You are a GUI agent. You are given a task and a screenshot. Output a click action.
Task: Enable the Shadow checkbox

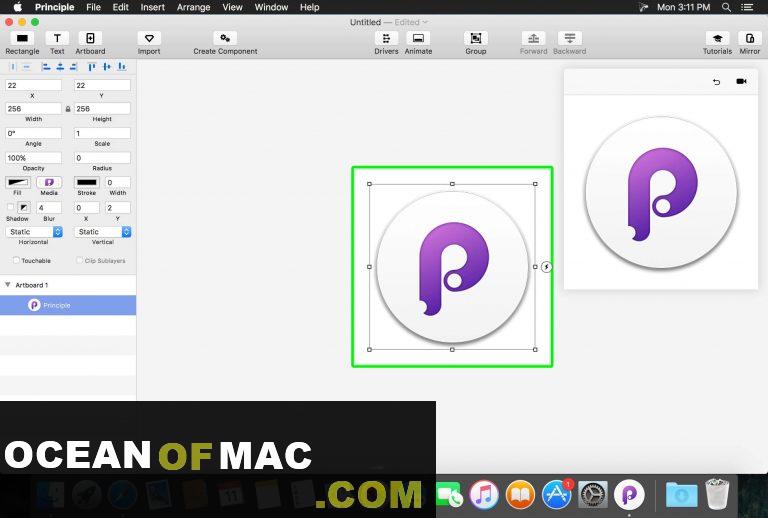click(x=10, y=207)
